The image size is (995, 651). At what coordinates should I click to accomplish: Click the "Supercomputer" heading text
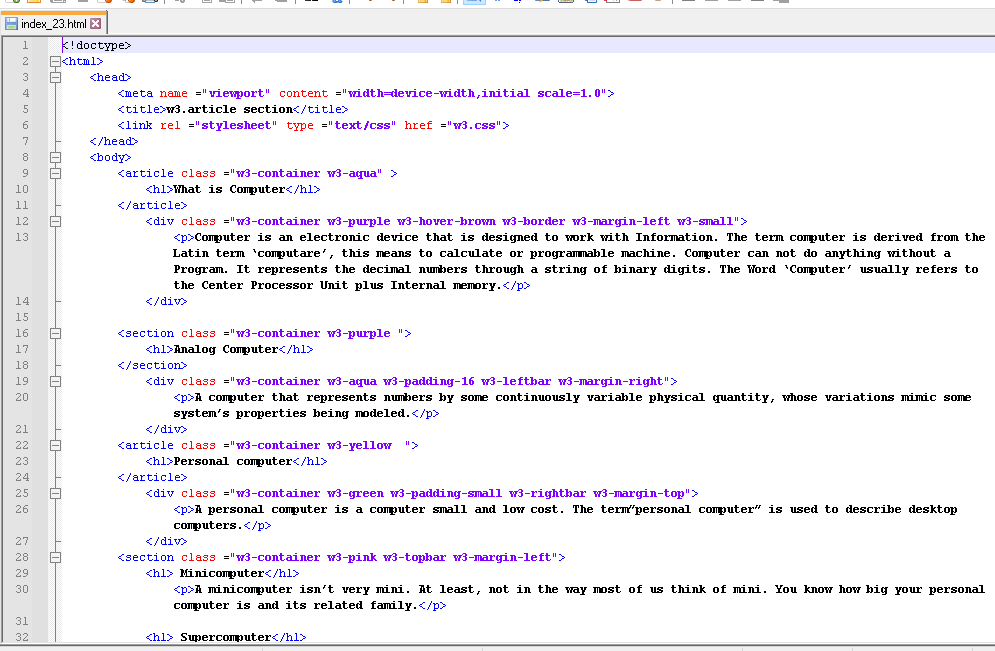pos(225,637)
